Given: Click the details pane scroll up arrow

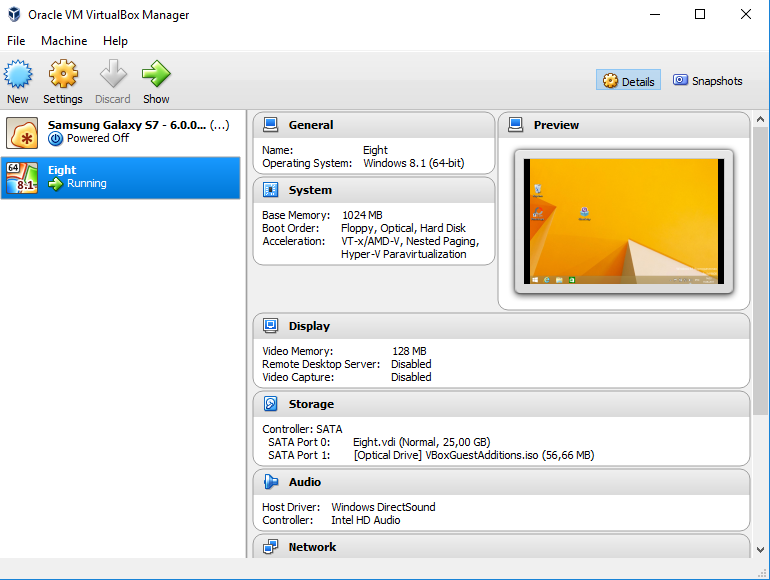Looking at the screenshot, I should click(x=760, y=119).
